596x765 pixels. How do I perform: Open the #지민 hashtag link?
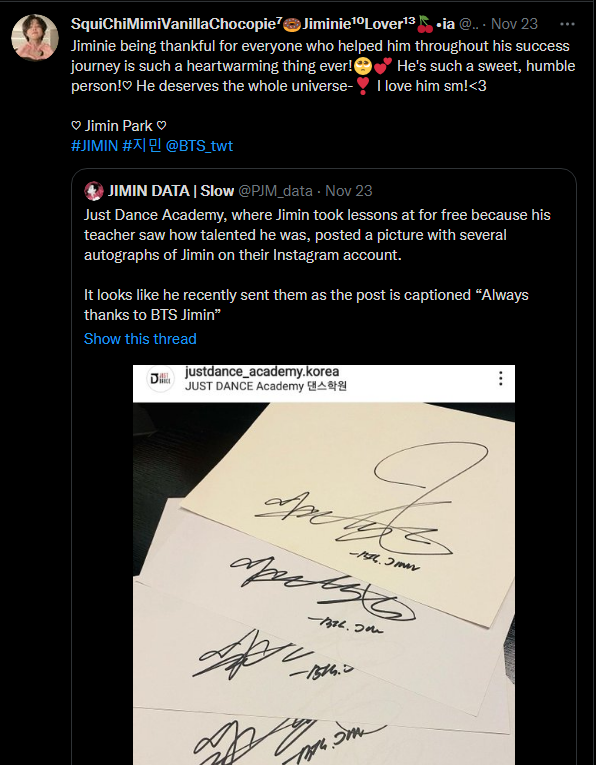141,146
